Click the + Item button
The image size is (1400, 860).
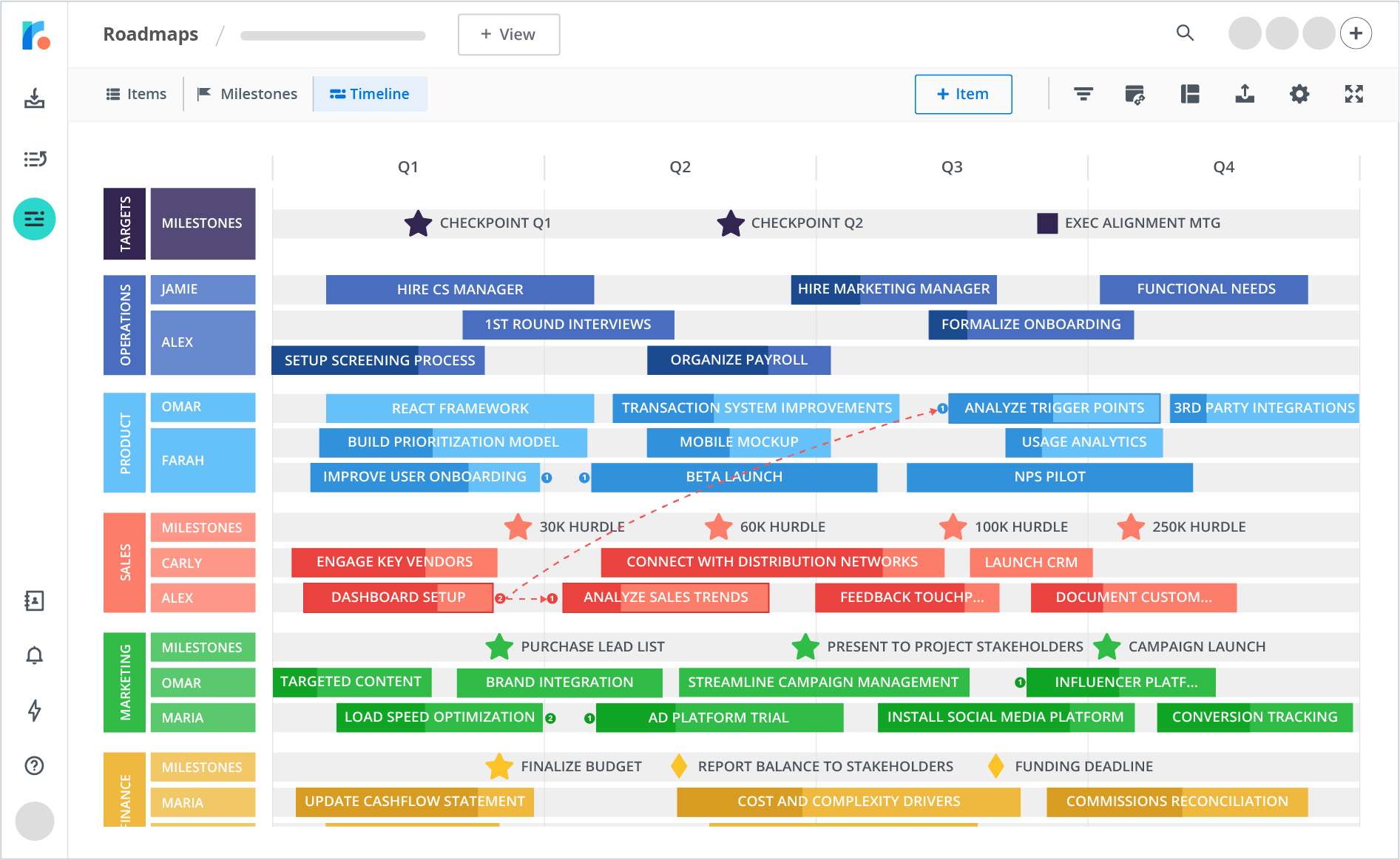tap(963, 94)
